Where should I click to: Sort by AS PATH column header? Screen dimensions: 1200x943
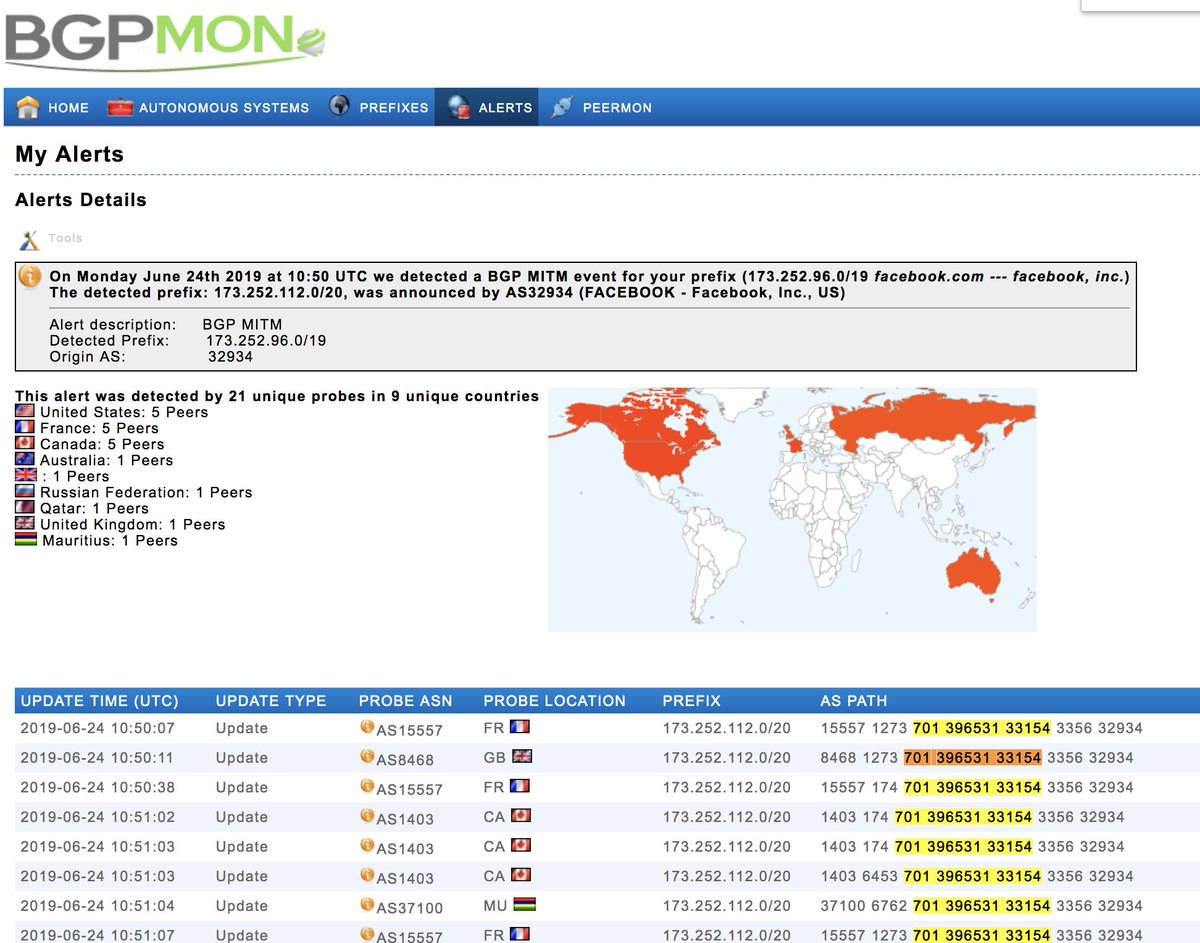point(854,701)
